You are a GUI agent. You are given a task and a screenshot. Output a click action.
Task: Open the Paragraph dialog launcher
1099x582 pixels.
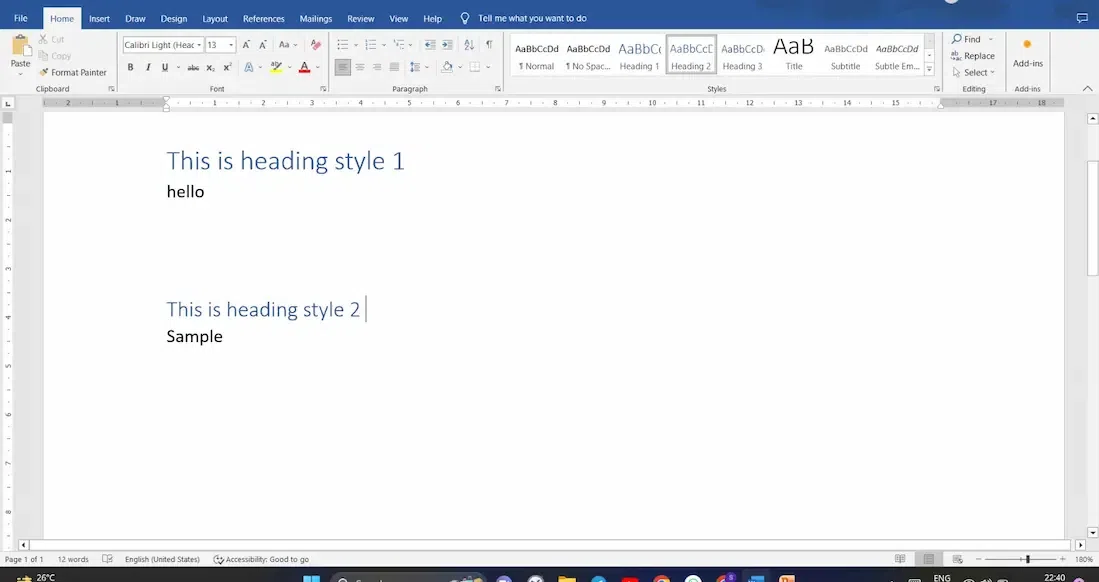click(498, 89)
